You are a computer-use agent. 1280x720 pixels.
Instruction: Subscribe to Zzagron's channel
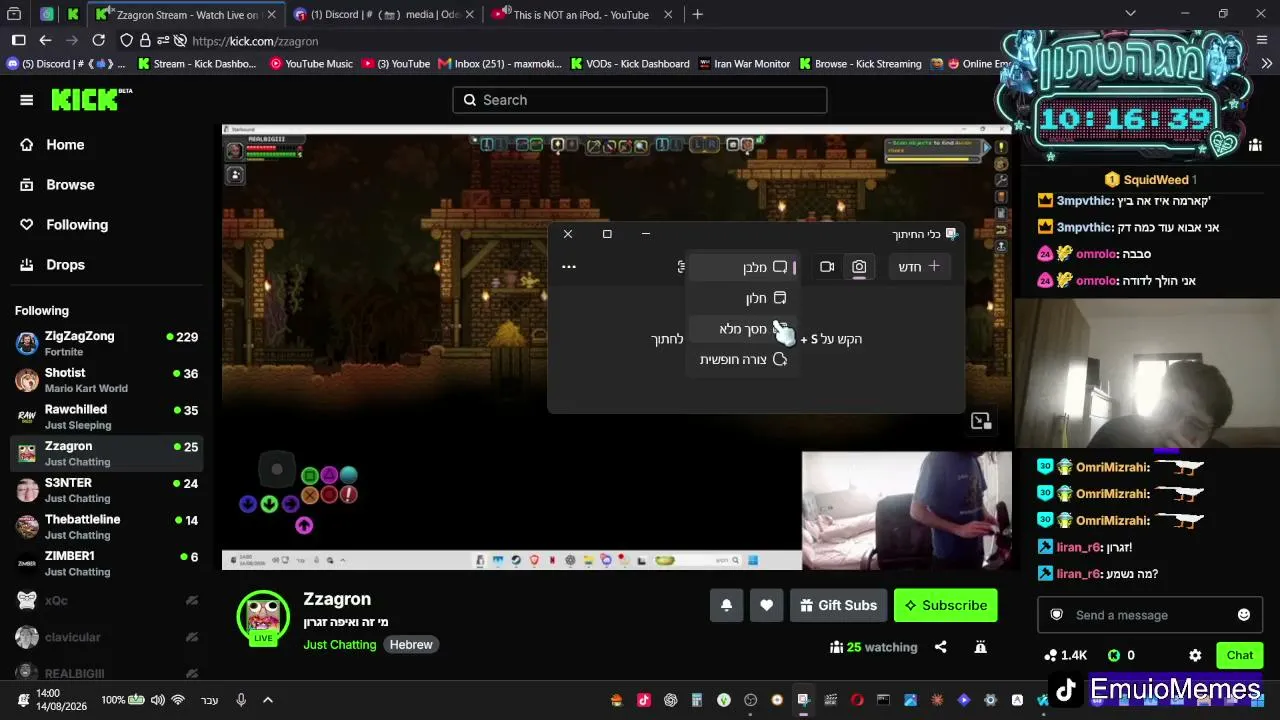tap(945, 605)
